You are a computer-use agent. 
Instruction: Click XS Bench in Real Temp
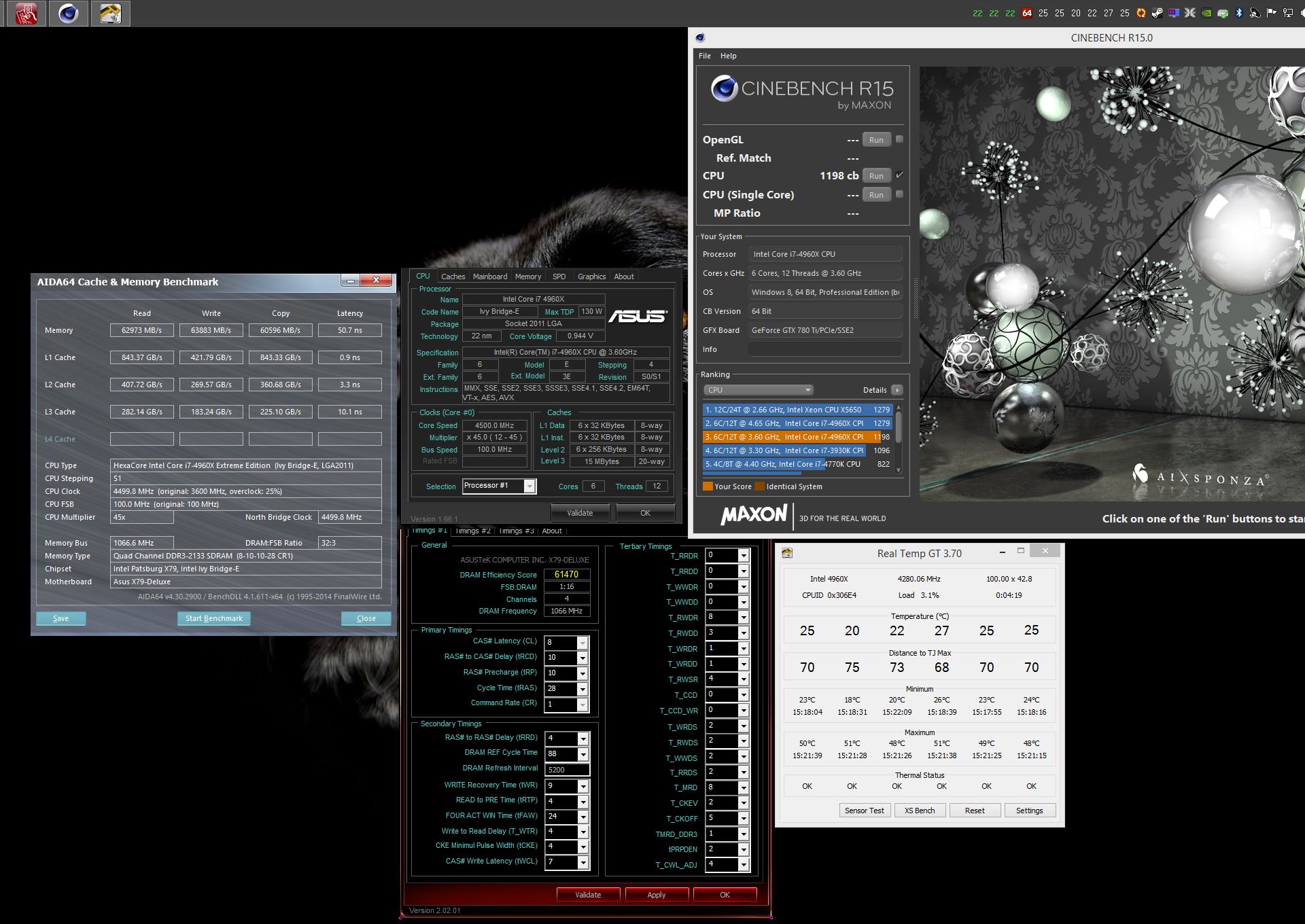[920, 811]
